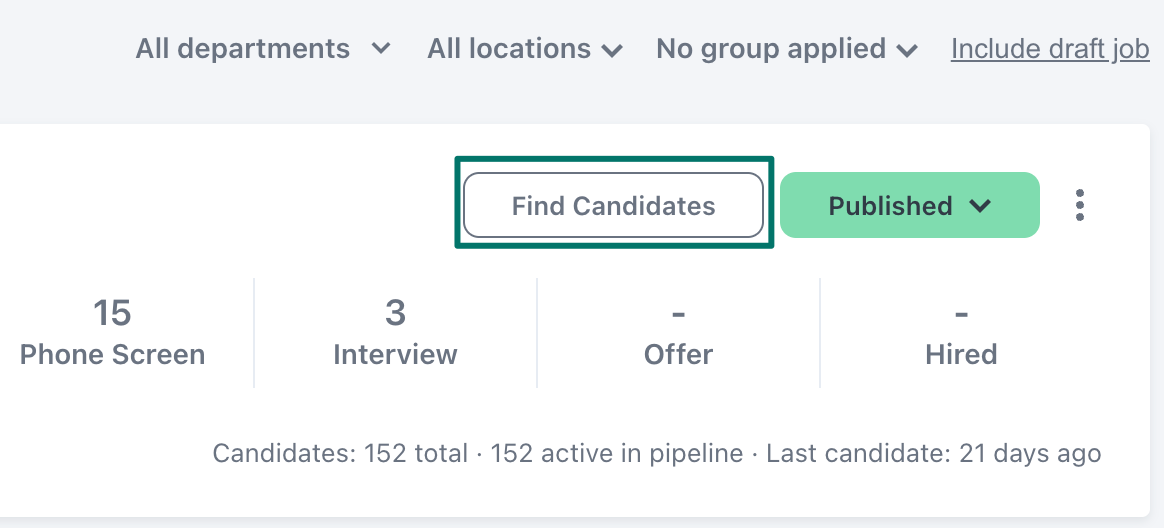Viewport: 1164px width, 528px height.
Task: Open the All locations filter
Action: pyautogui.click(x=525, y=49)
